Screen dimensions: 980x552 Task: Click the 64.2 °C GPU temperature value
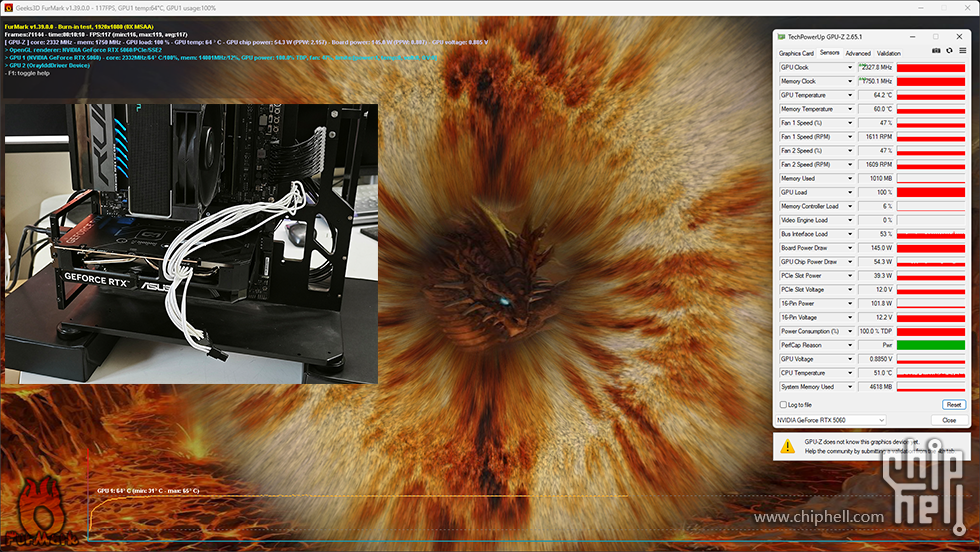(x=882, y=95)
